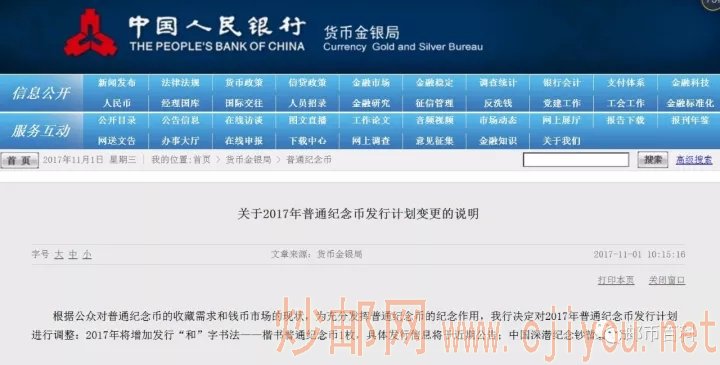Open the 新闻发布 menu item

pos(117,83)
